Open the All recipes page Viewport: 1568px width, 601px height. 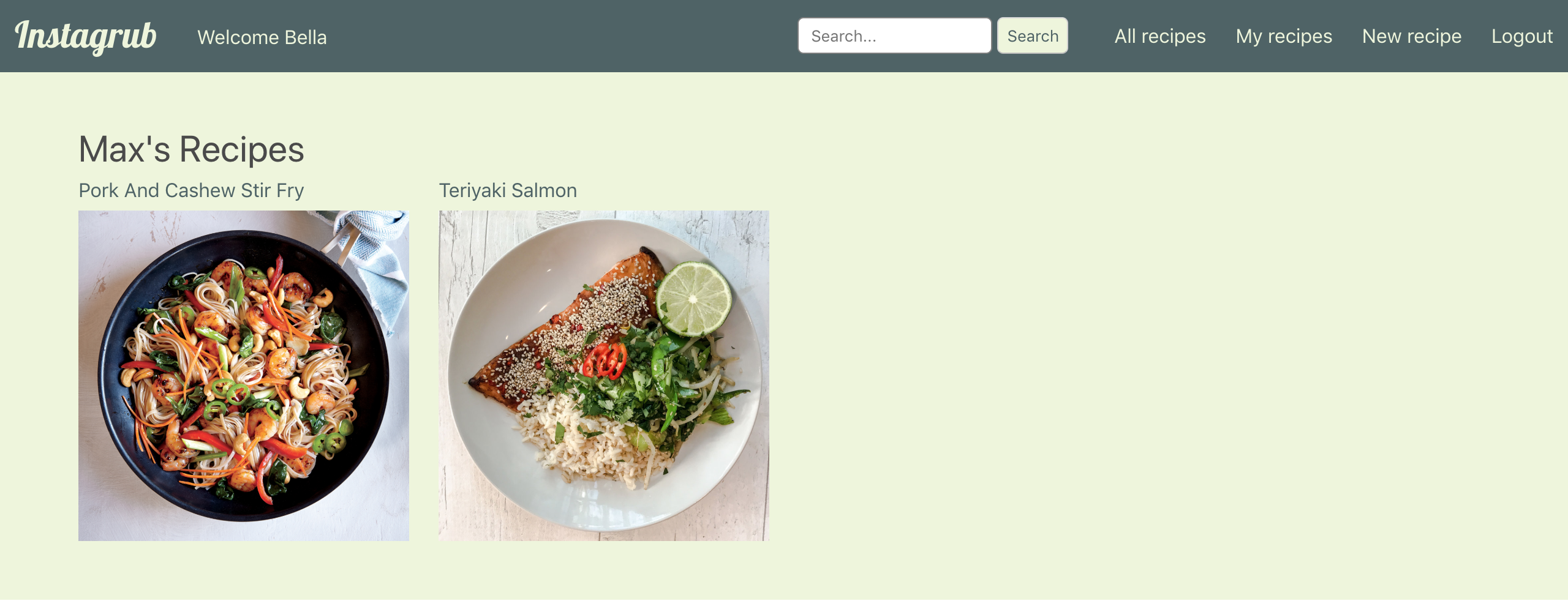[1160, 36]
